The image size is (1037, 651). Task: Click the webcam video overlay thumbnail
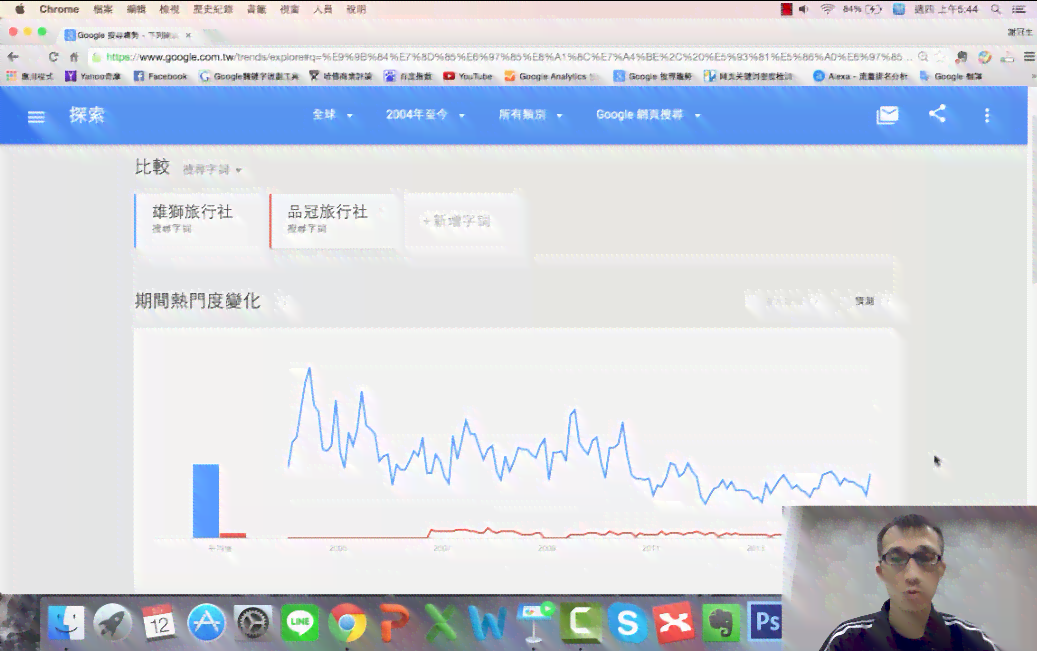coord(909,579)
